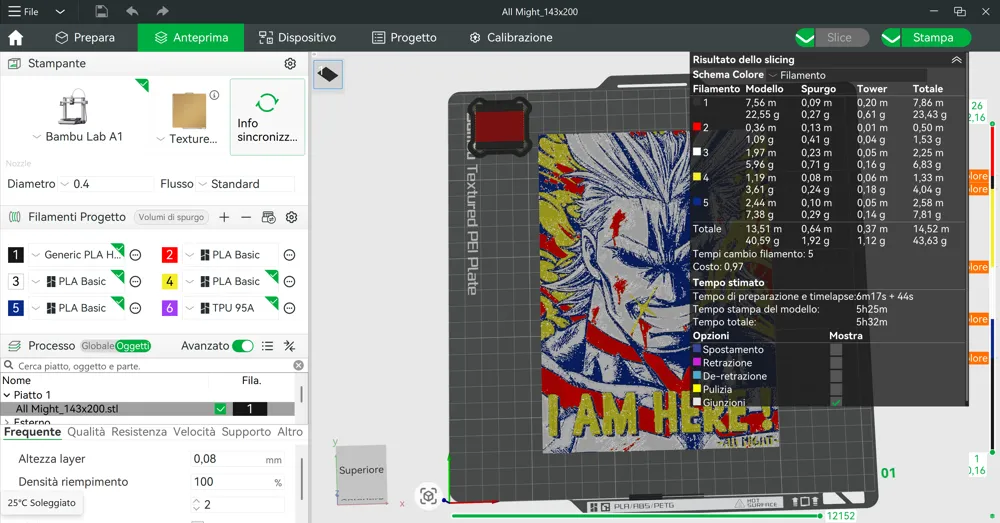This screenshot has width=1000, height=523.
Task: Redo action with forward arrow icon
Action: point(163,11)
